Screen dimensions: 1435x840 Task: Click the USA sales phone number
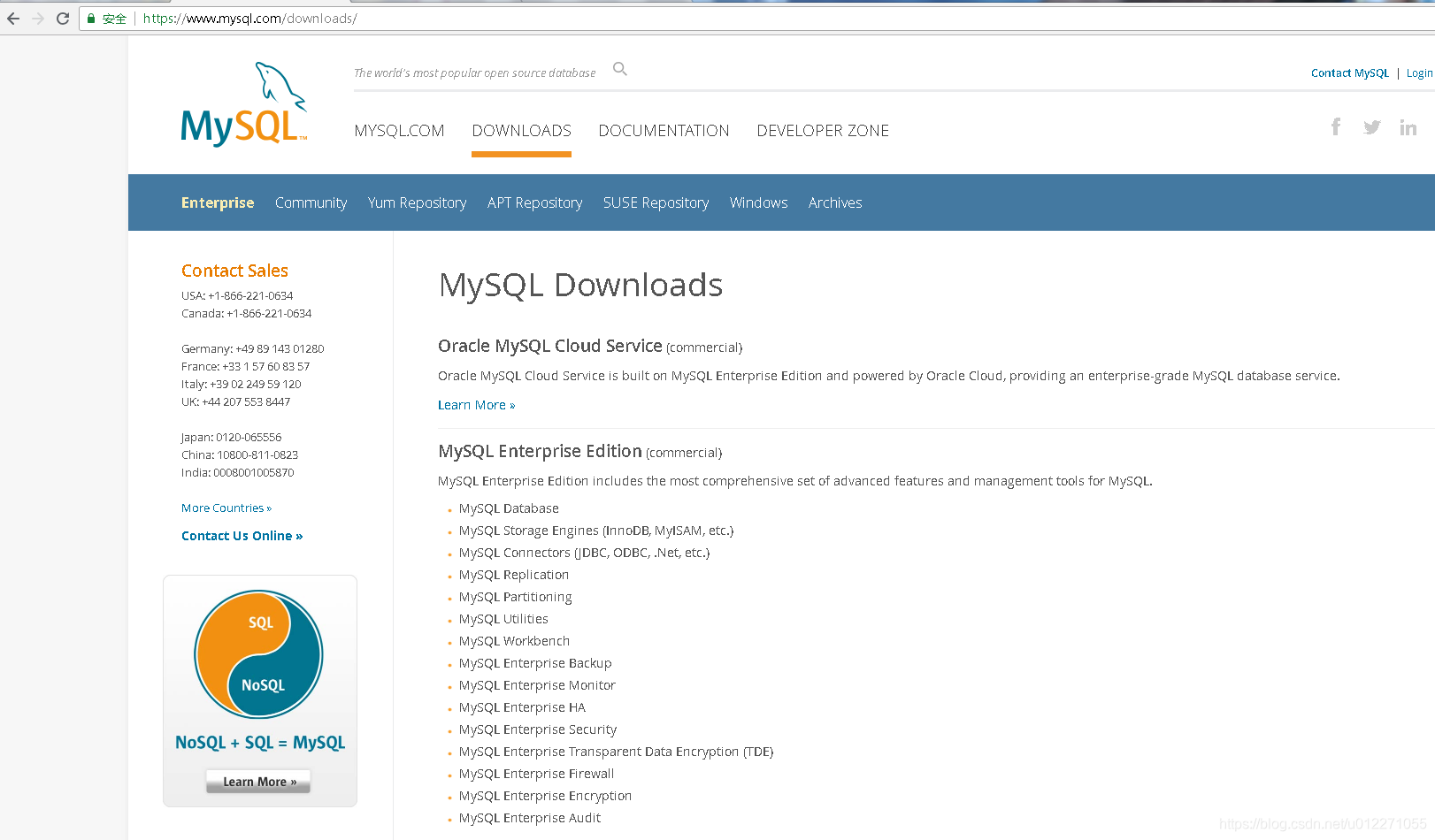point(250,296)
